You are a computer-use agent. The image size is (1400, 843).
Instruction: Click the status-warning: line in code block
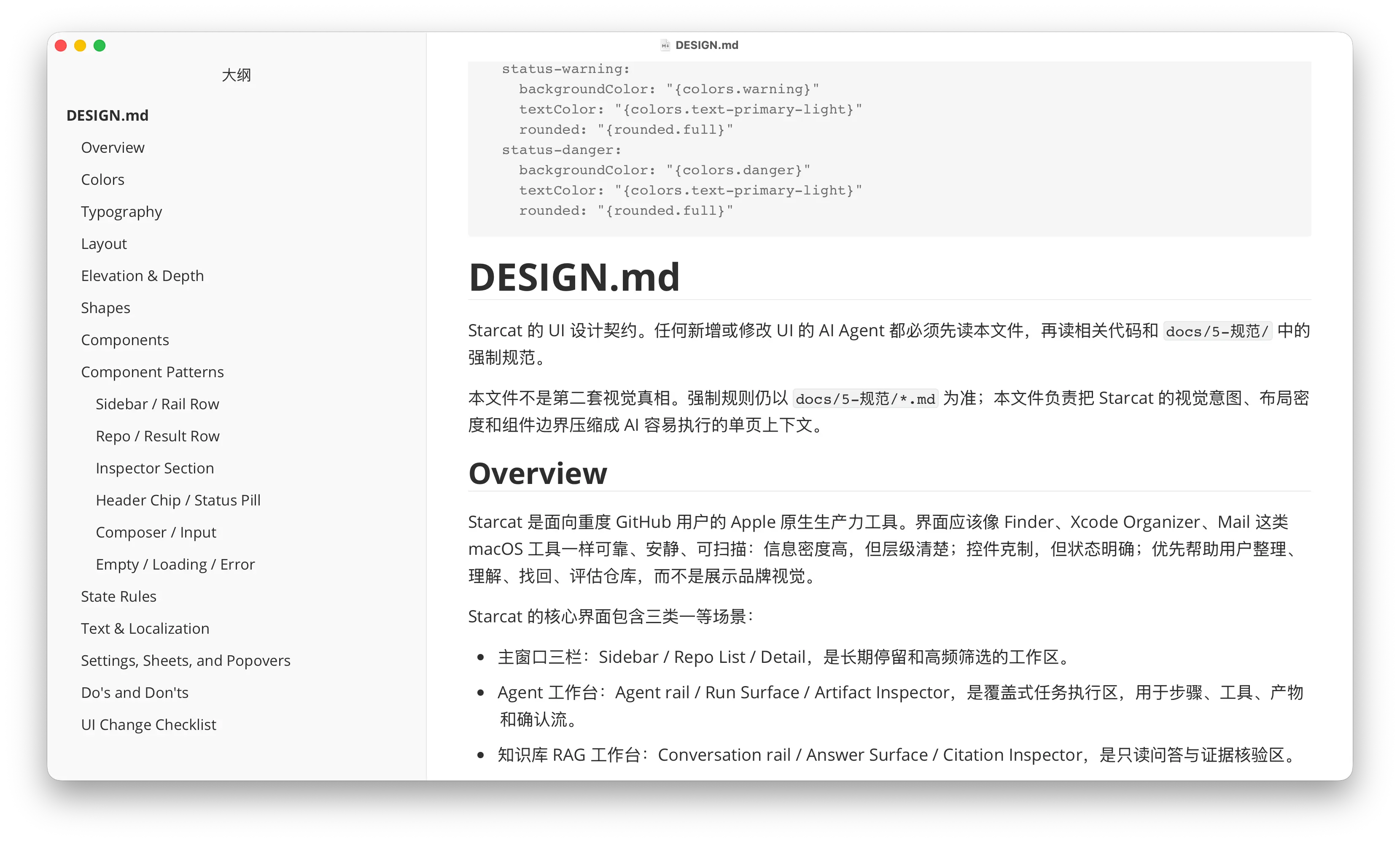click(565, 69)
